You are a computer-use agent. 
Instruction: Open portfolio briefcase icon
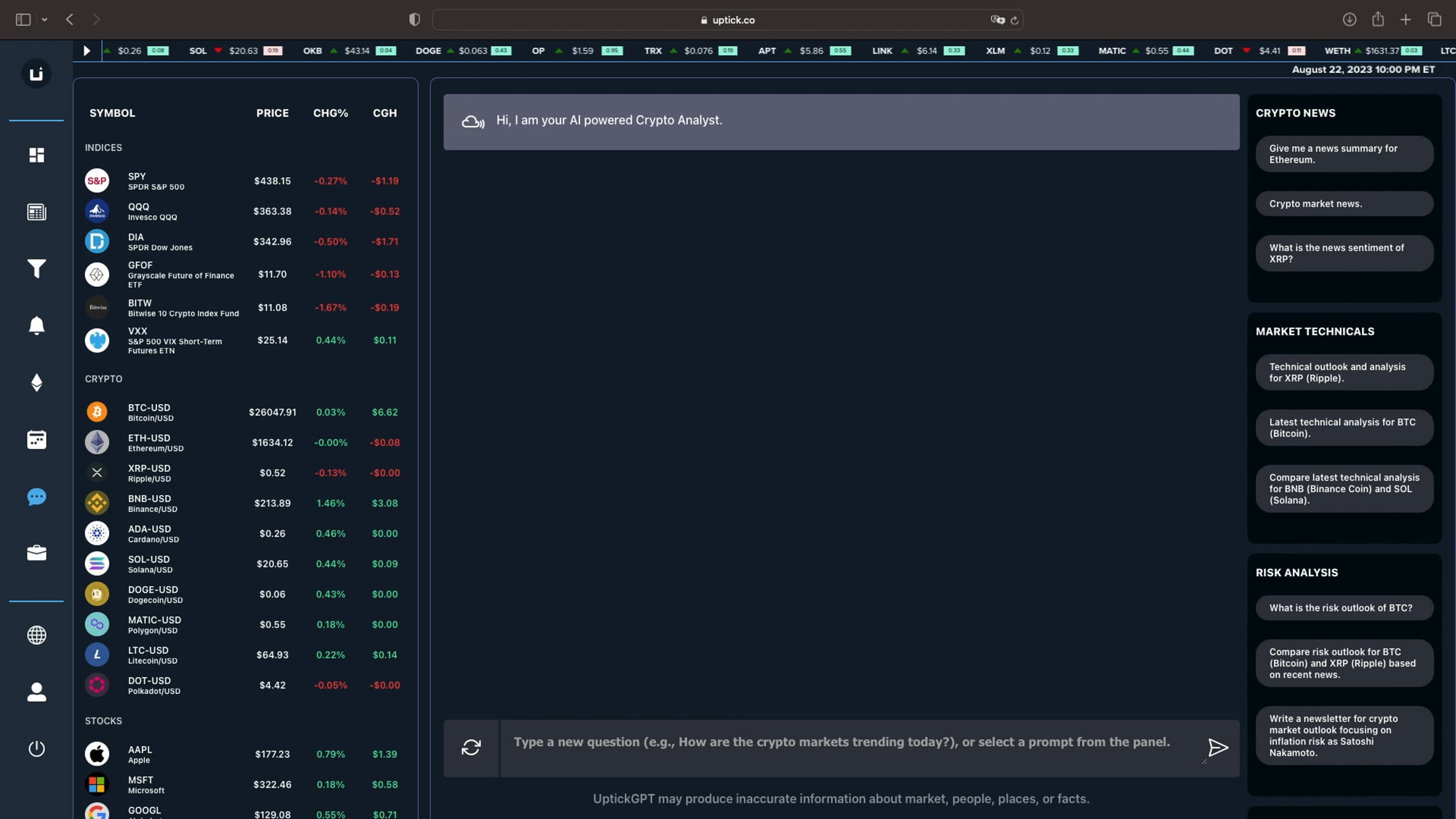point(36,553)
